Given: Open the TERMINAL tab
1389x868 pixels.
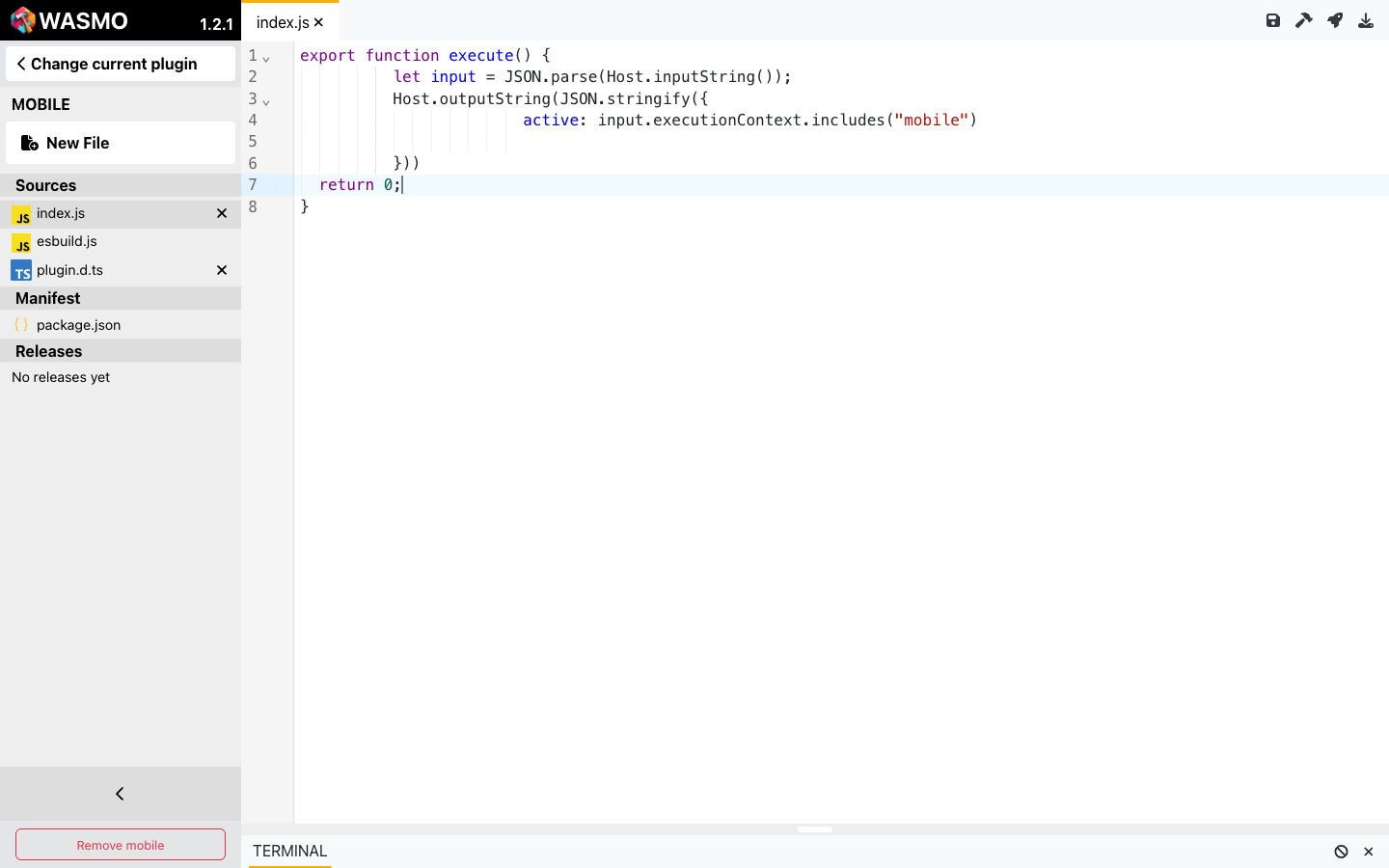Looking at the screenshot, I should pyautogui.click(x=289, y=851).
